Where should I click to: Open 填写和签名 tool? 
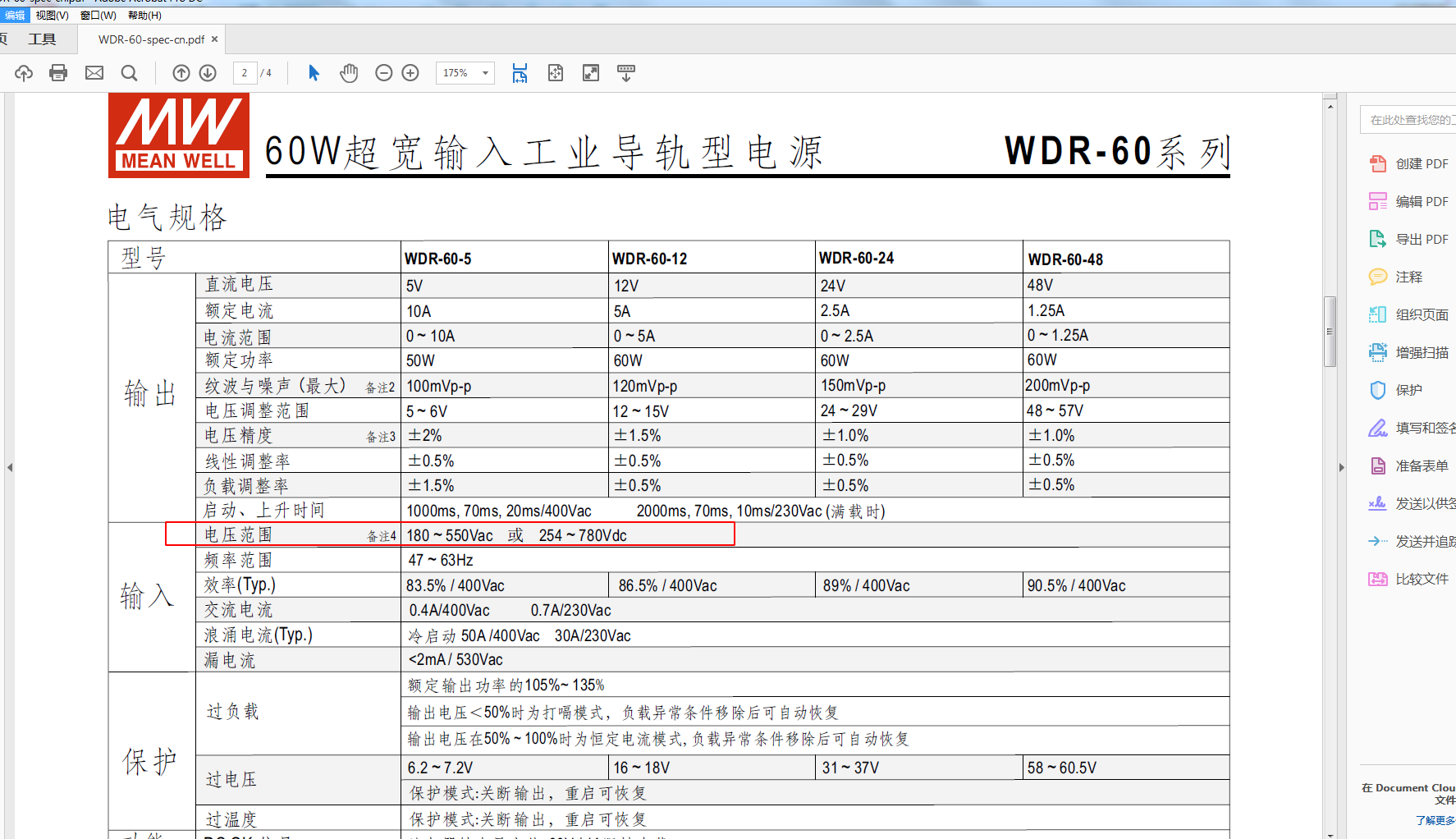[1411, 428]
